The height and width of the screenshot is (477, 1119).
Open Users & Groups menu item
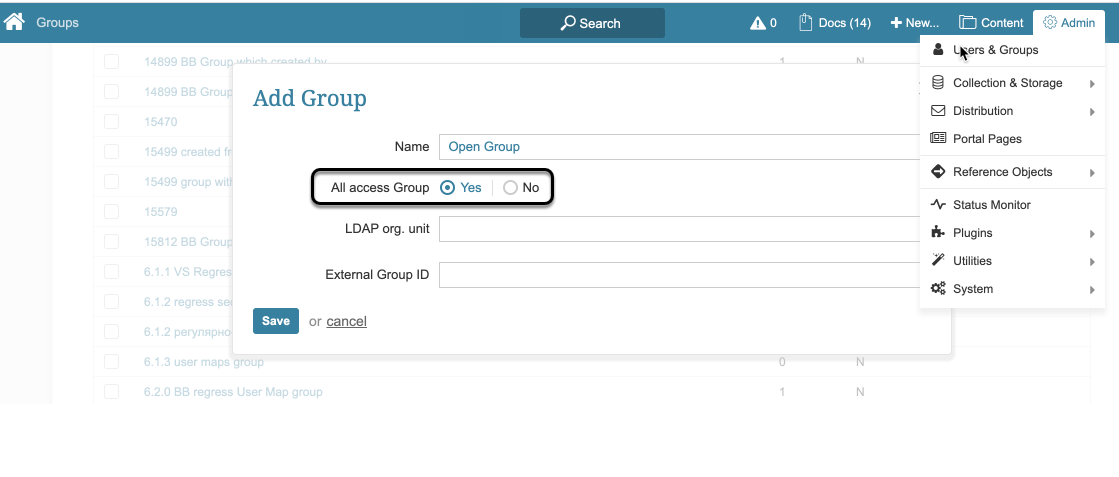[995, 50]
